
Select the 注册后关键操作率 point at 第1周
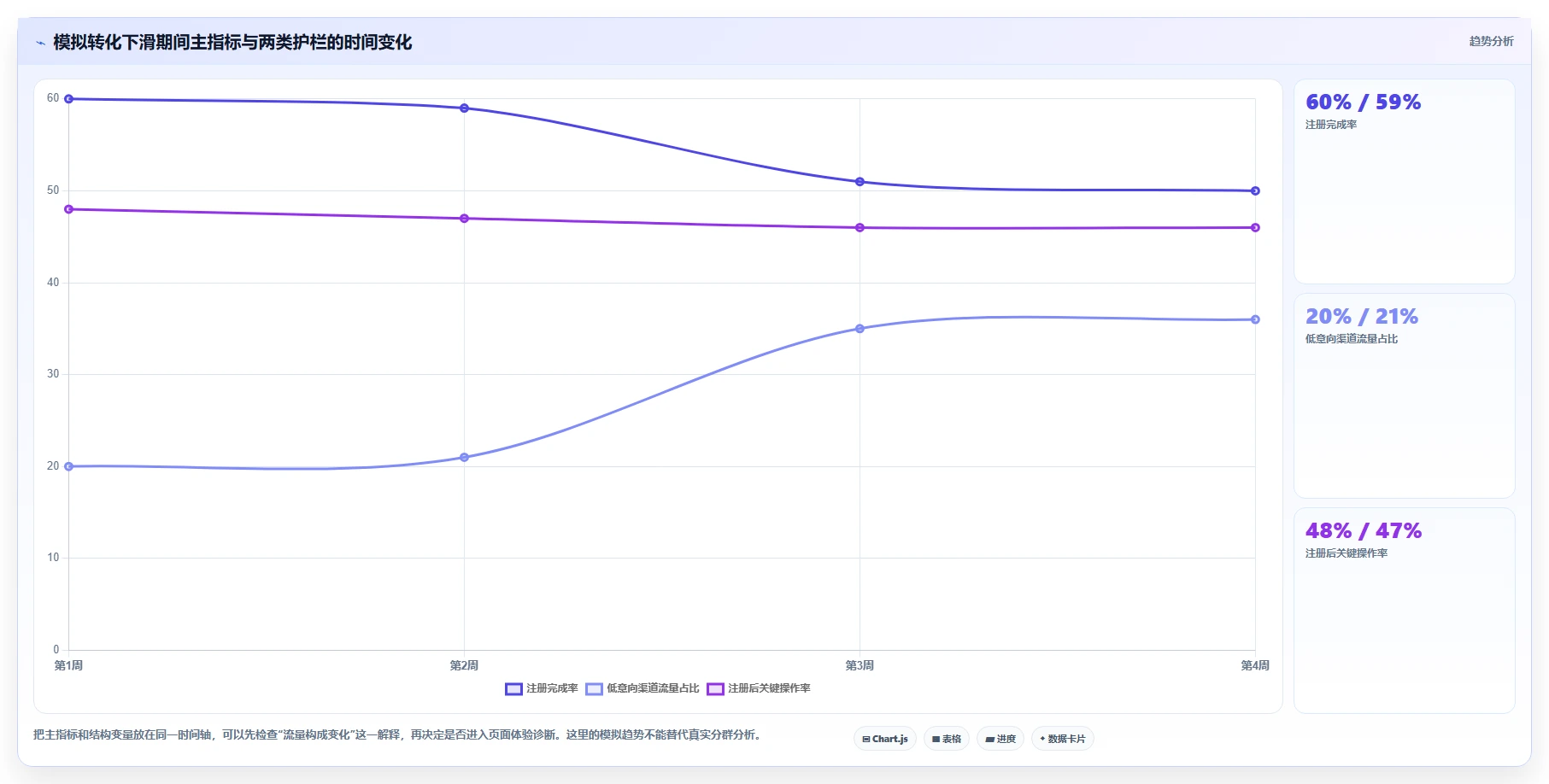[69, 209]
